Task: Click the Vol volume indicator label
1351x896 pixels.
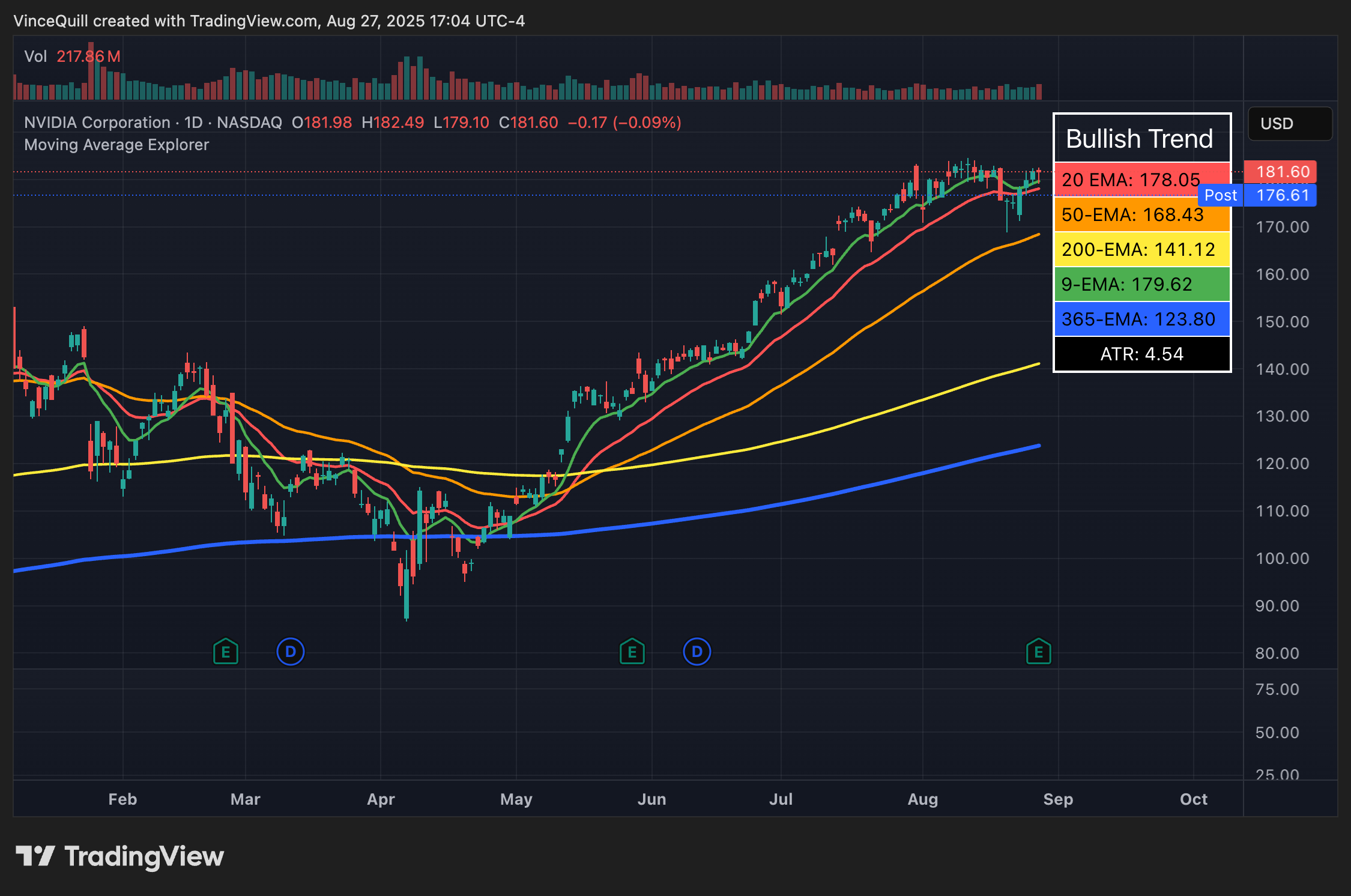Action: (36, 56)
